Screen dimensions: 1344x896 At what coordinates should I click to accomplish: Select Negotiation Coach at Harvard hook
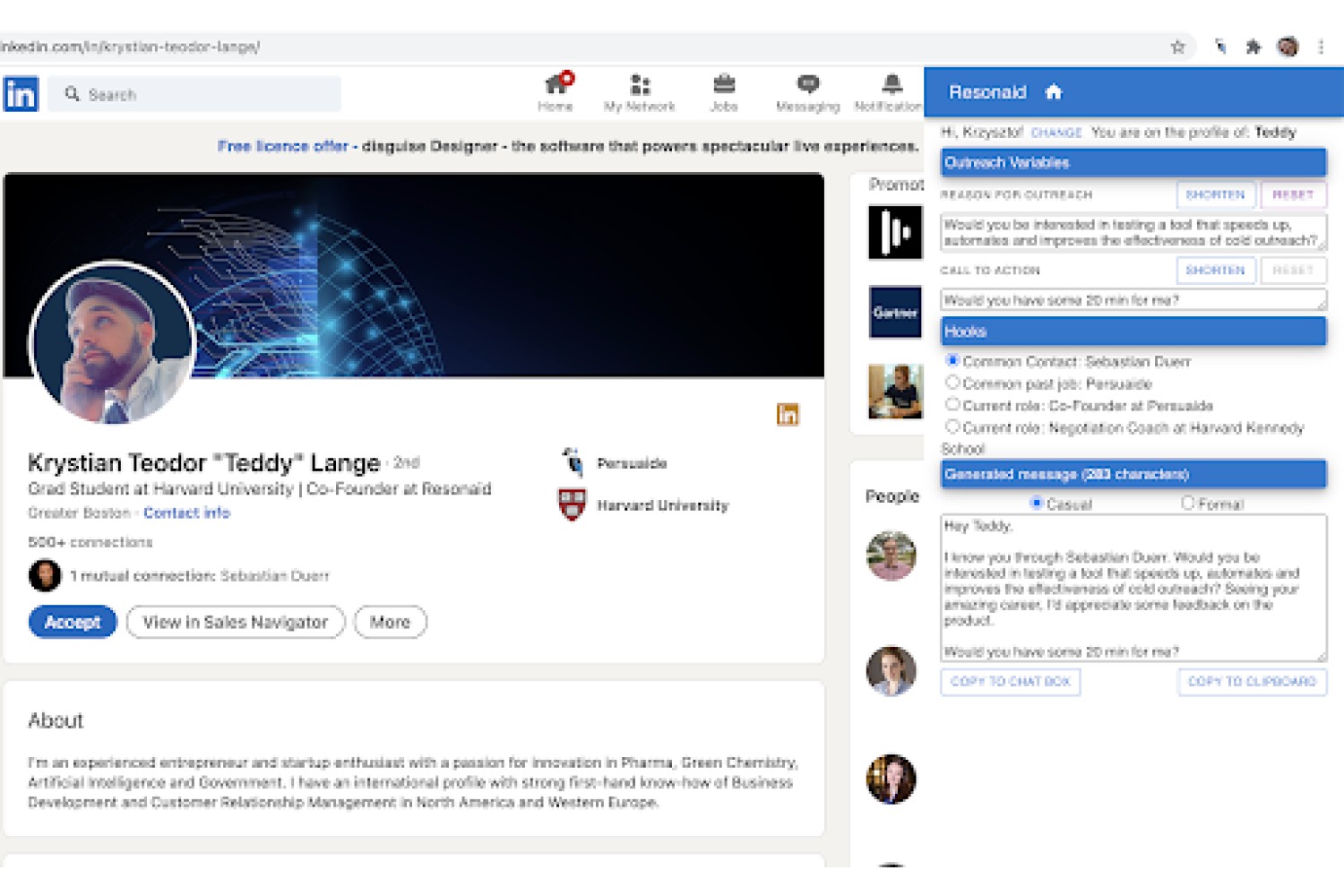tap(953, 426)
